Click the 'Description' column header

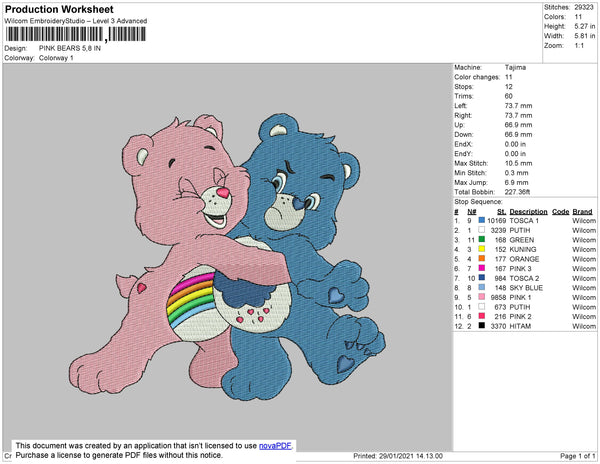click(x=528, y=212)
